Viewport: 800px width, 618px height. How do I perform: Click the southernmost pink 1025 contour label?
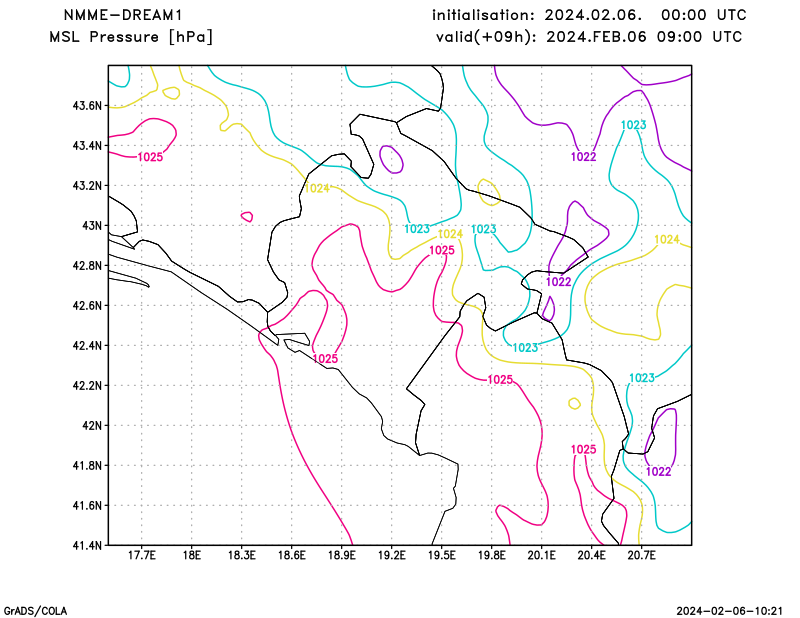[584, 450]
